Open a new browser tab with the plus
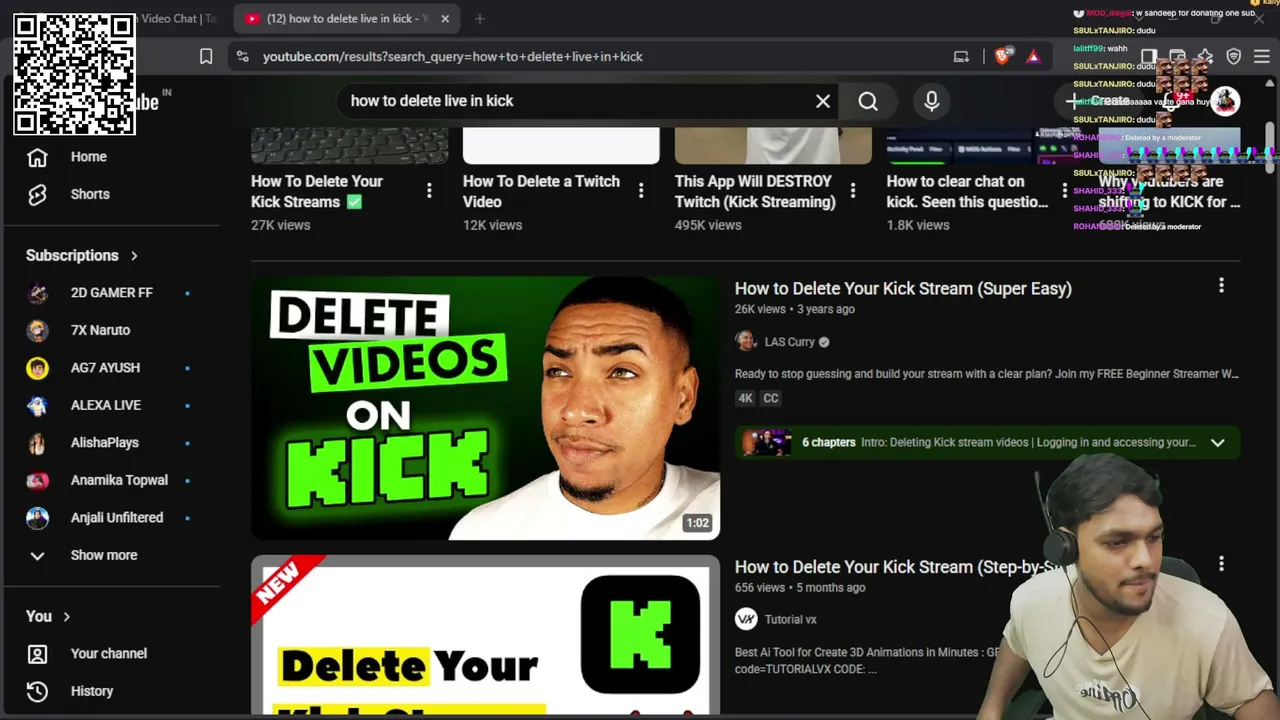This screenshot has width=1280, height=720. click(480, 19)
